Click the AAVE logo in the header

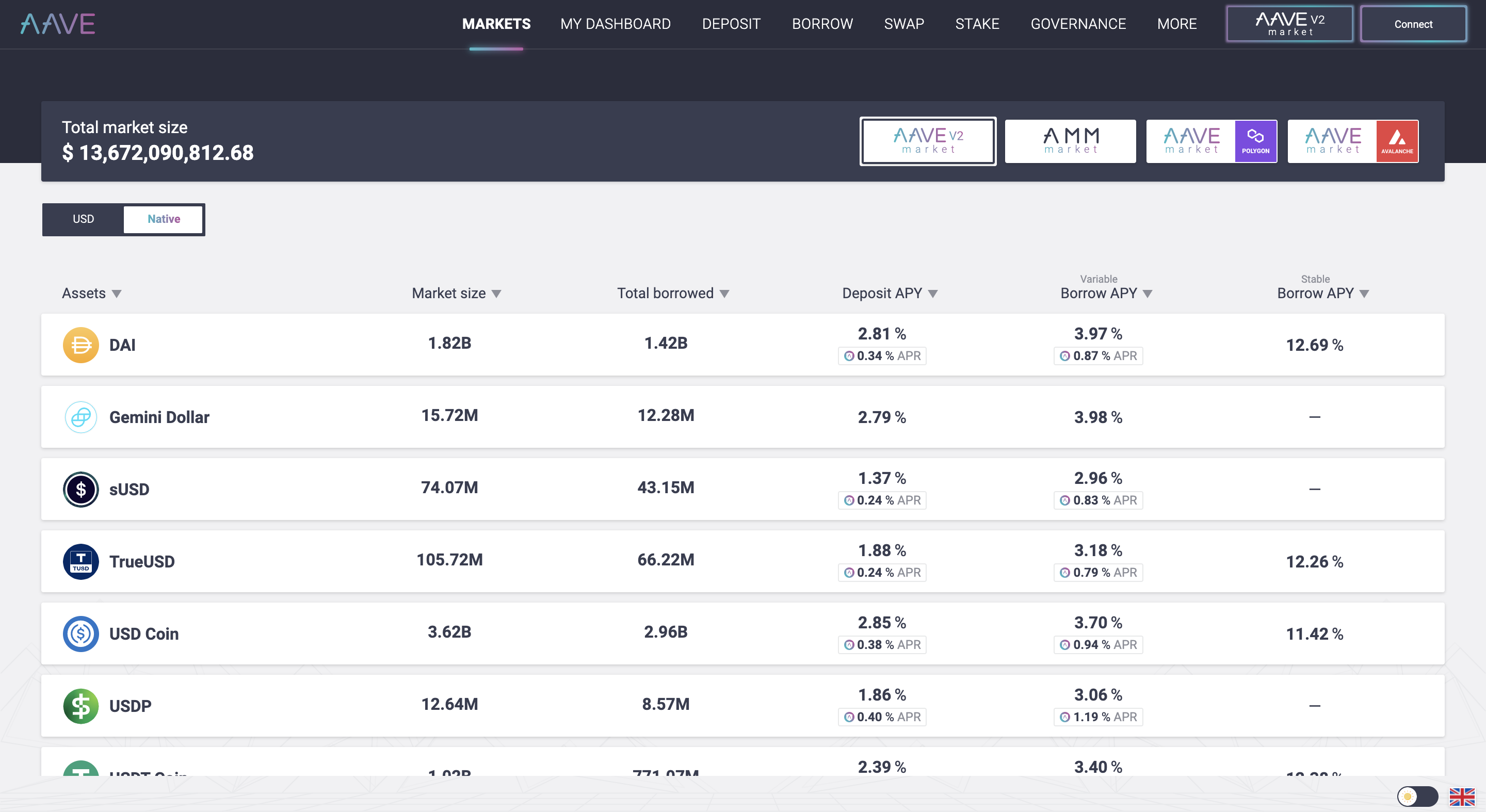(x=58, y=24)
